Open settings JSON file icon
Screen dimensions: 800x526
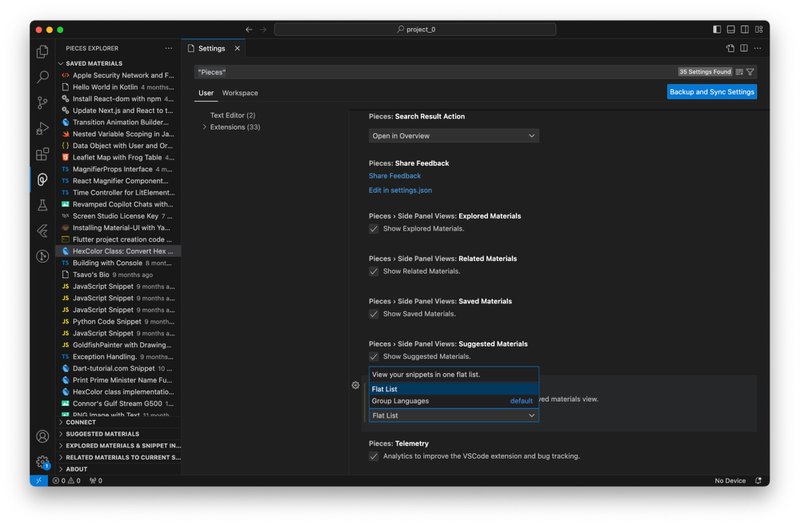730,48
